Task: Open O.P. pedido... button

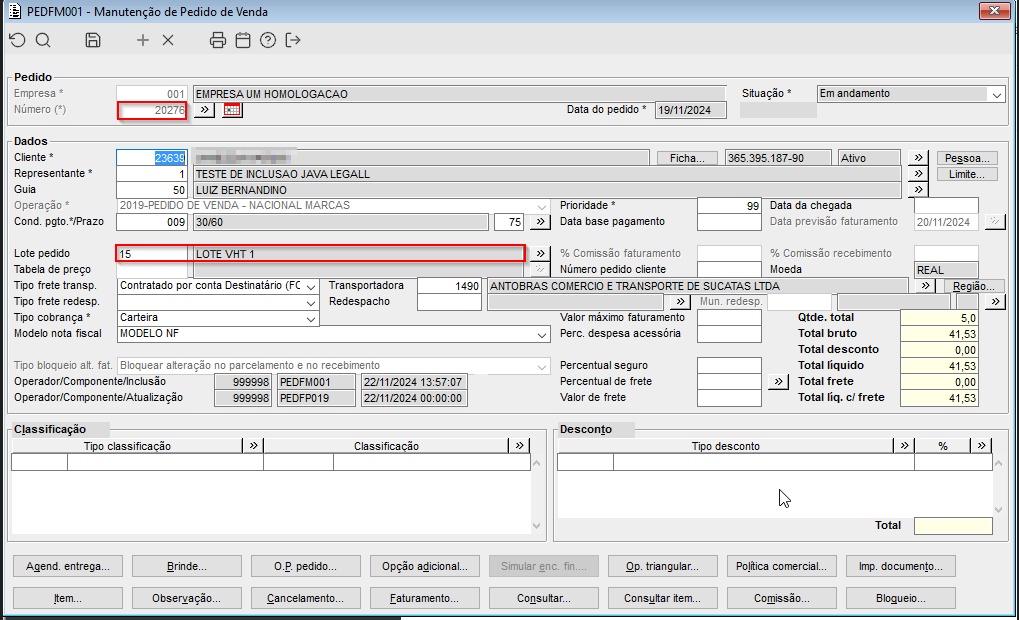Action: tap(305, 566)
